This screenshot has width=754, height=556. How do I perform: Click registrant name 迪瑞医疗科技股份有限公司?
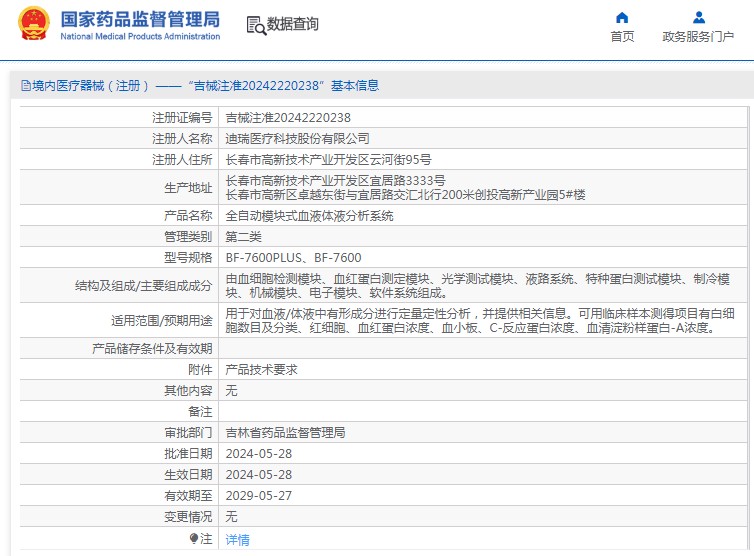click(x=297, y=139)
